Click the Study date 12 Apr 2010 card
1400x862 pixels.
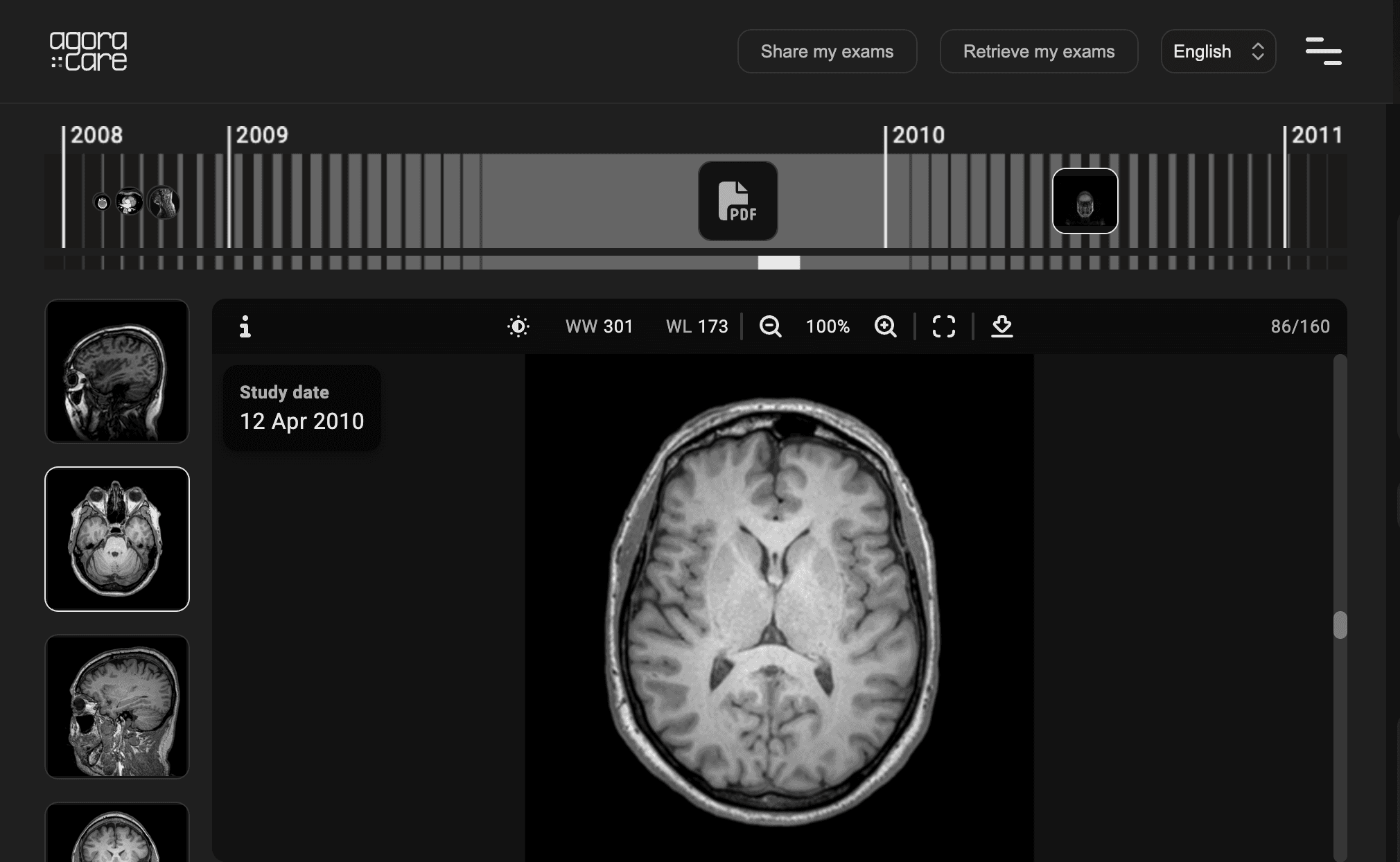302,408
